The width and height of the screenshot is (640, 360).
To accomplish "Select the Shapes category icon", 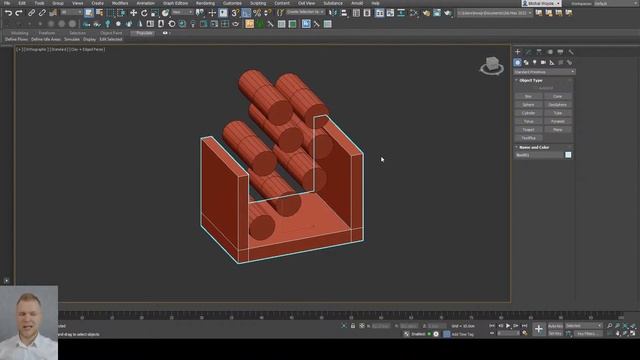I will point(526,62).
